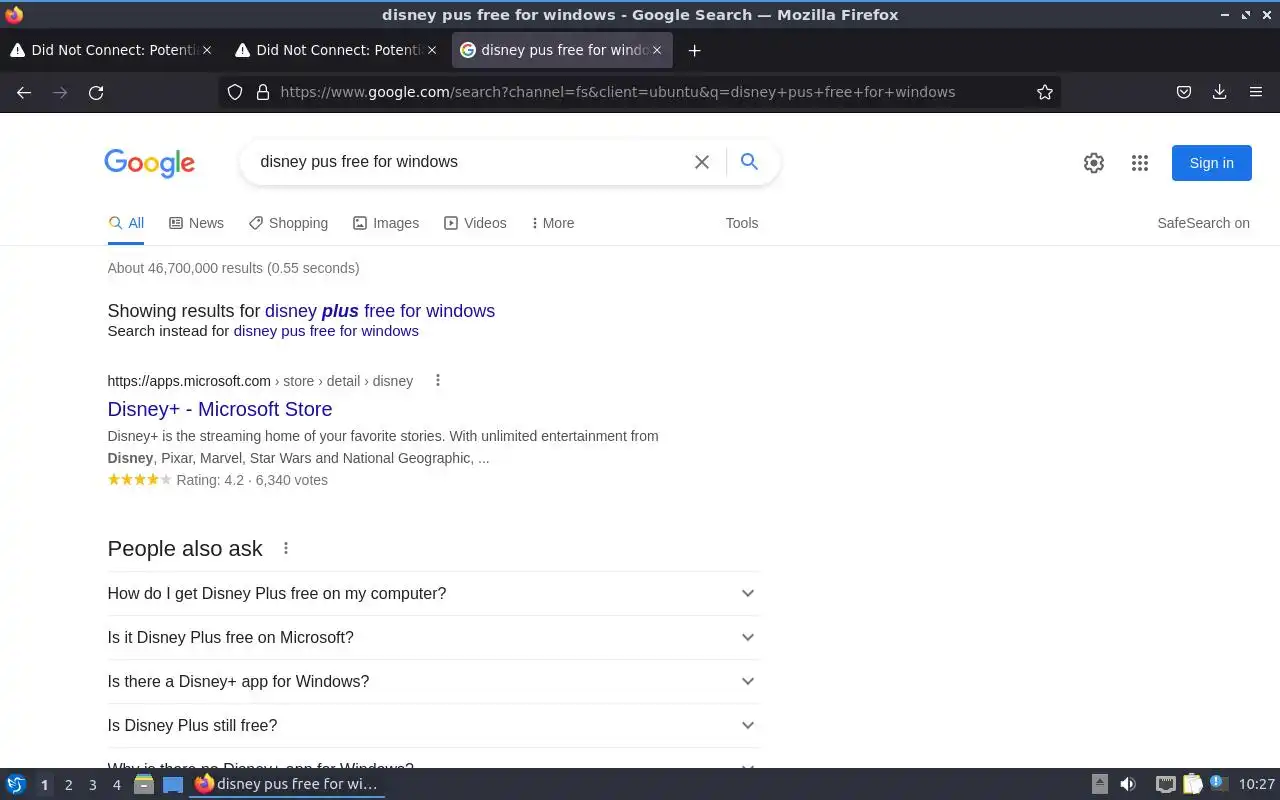Click the Sign in button
Image resolution: width=1280 pixels, height=800 pixels.
coord(1211,163)
